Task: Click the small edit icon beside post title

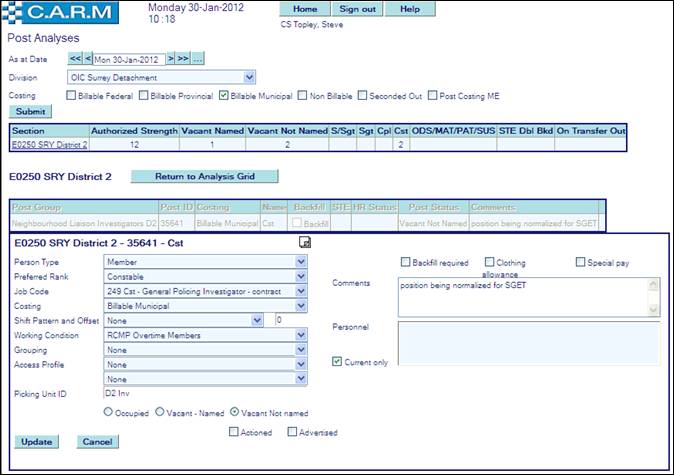Action: click(305, 243)
